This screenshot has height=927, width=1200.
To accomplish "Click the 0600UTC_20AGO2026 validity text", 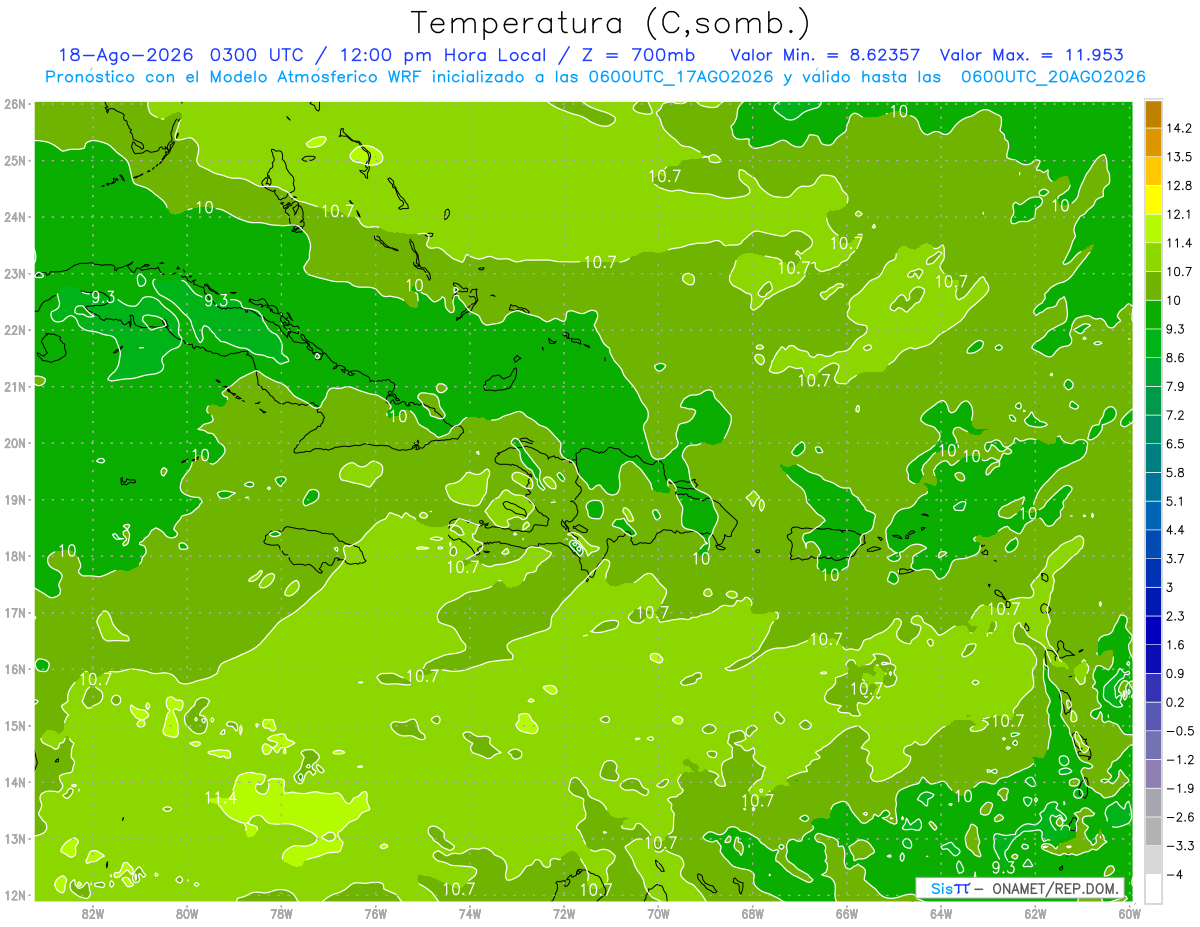I will pyautogui.click(x=1052, y=77).
